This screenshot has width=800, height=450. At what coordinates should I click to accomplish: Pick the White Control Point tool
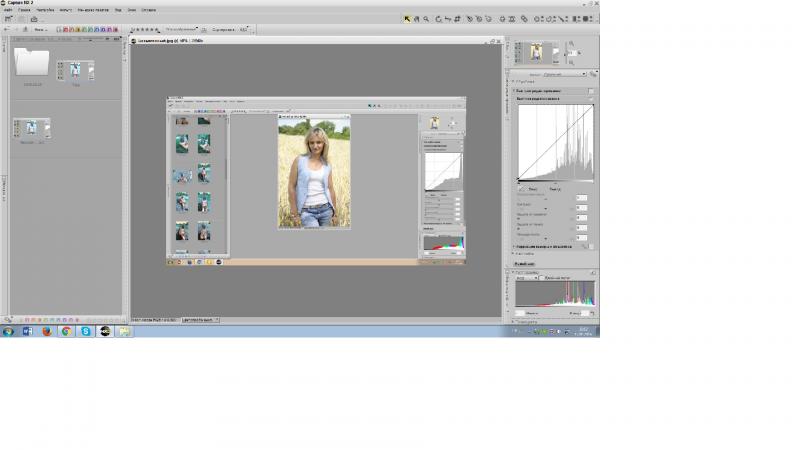[479, 19]
